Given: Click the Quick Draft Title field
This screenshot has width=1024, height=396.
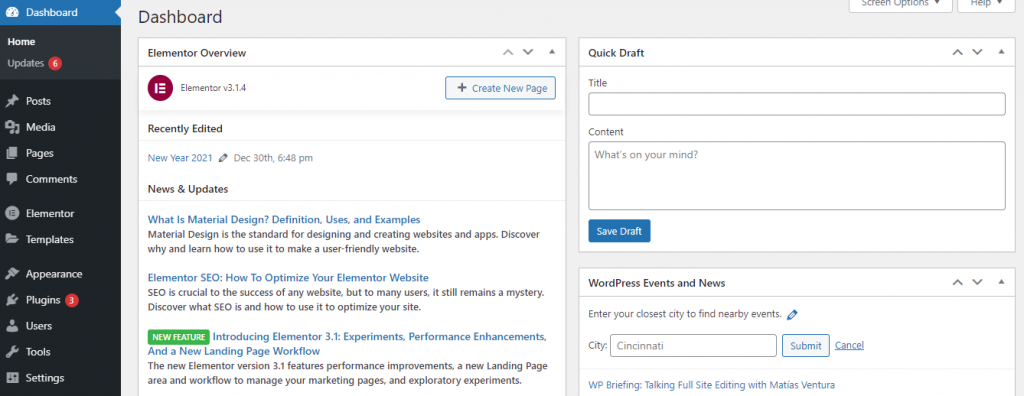Looking at the screenshot, I should [797, 104].
